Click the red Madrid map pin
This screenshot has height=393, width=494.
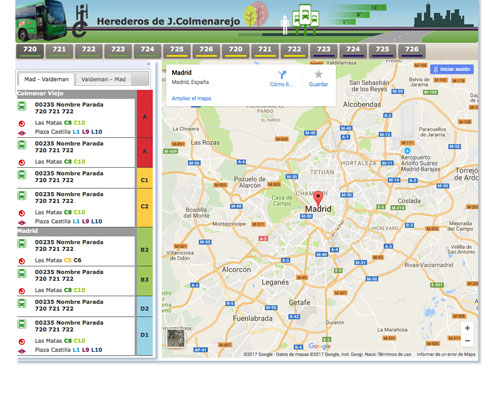click(x=318, y=198)
